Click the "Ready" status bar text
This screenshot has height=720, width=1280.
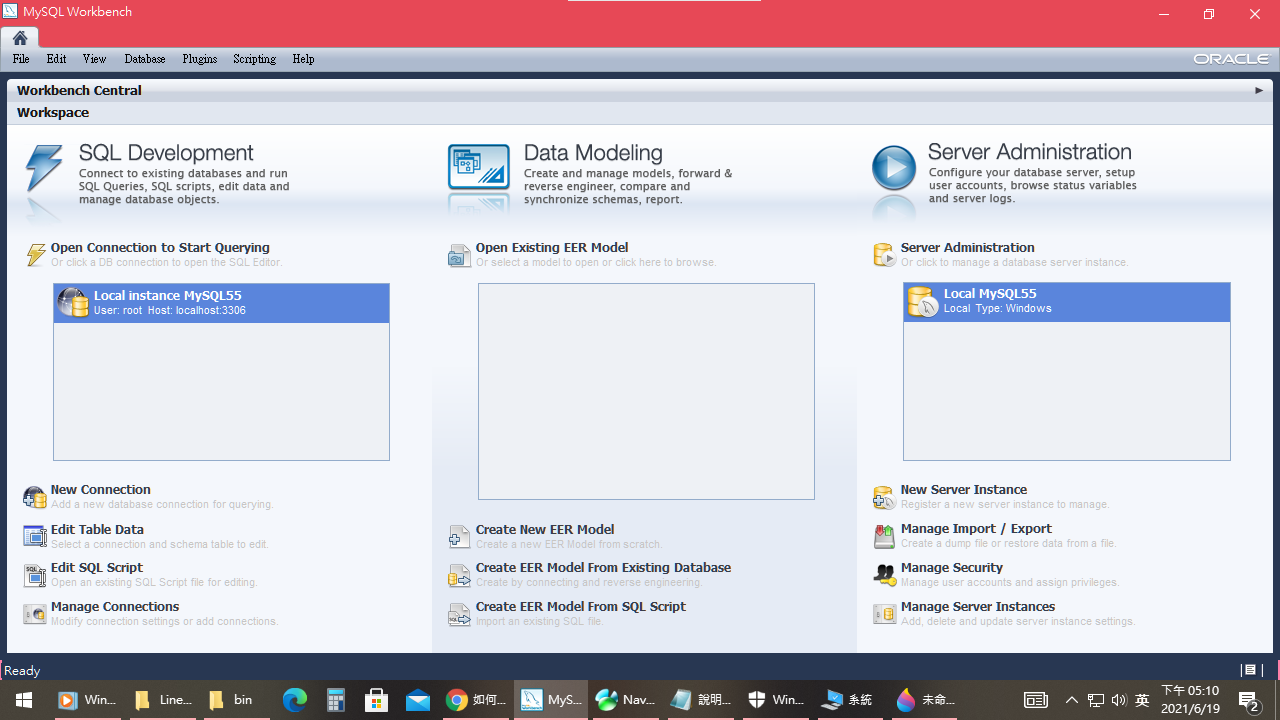tap(23, 671)
